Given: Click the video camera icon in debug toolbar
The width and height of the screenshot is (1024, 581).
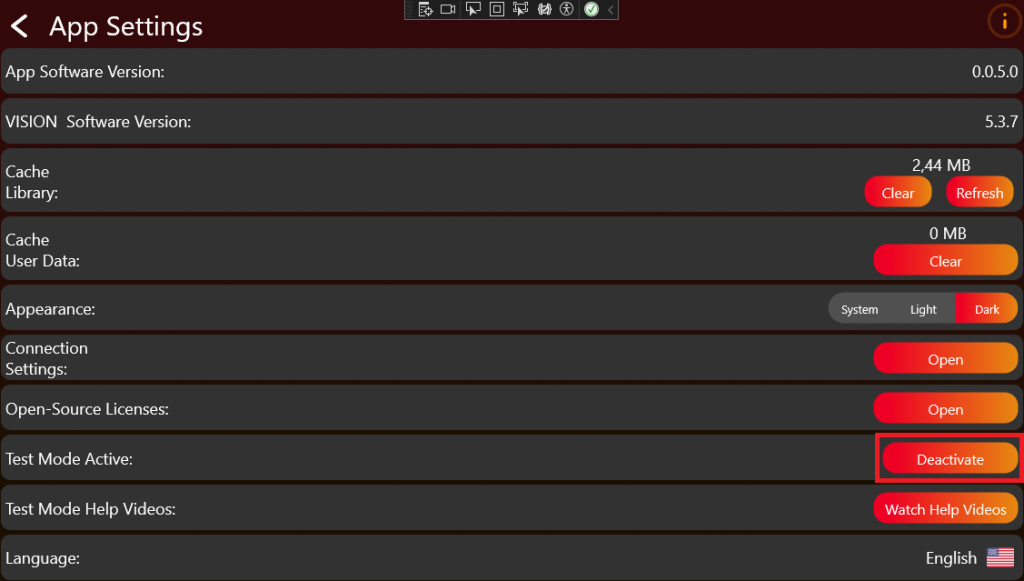Looking at the screenshot, I should (448, 9).
